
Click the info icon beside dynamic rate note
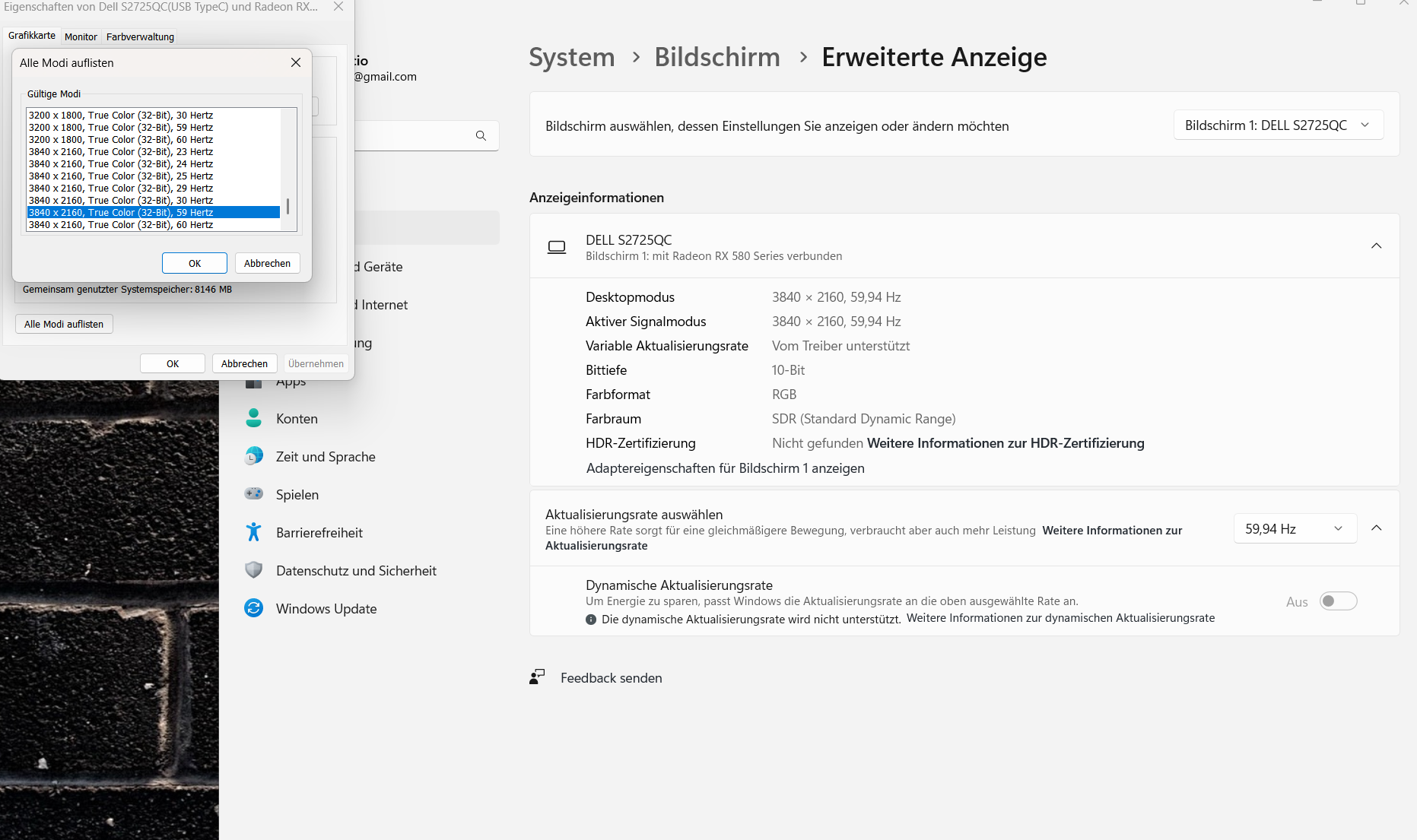(x=591, y=620)
